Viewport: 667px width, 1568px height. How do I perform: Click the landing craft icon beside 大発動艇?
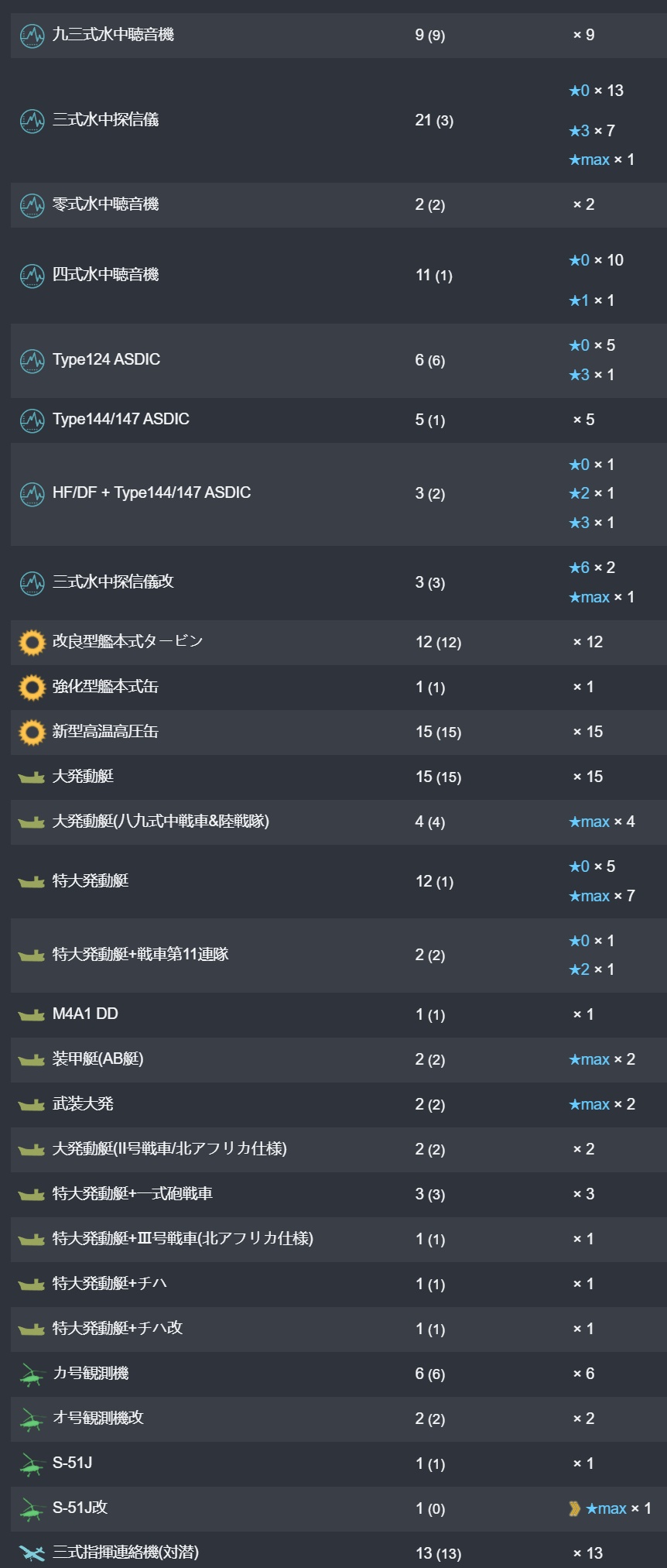32,777
